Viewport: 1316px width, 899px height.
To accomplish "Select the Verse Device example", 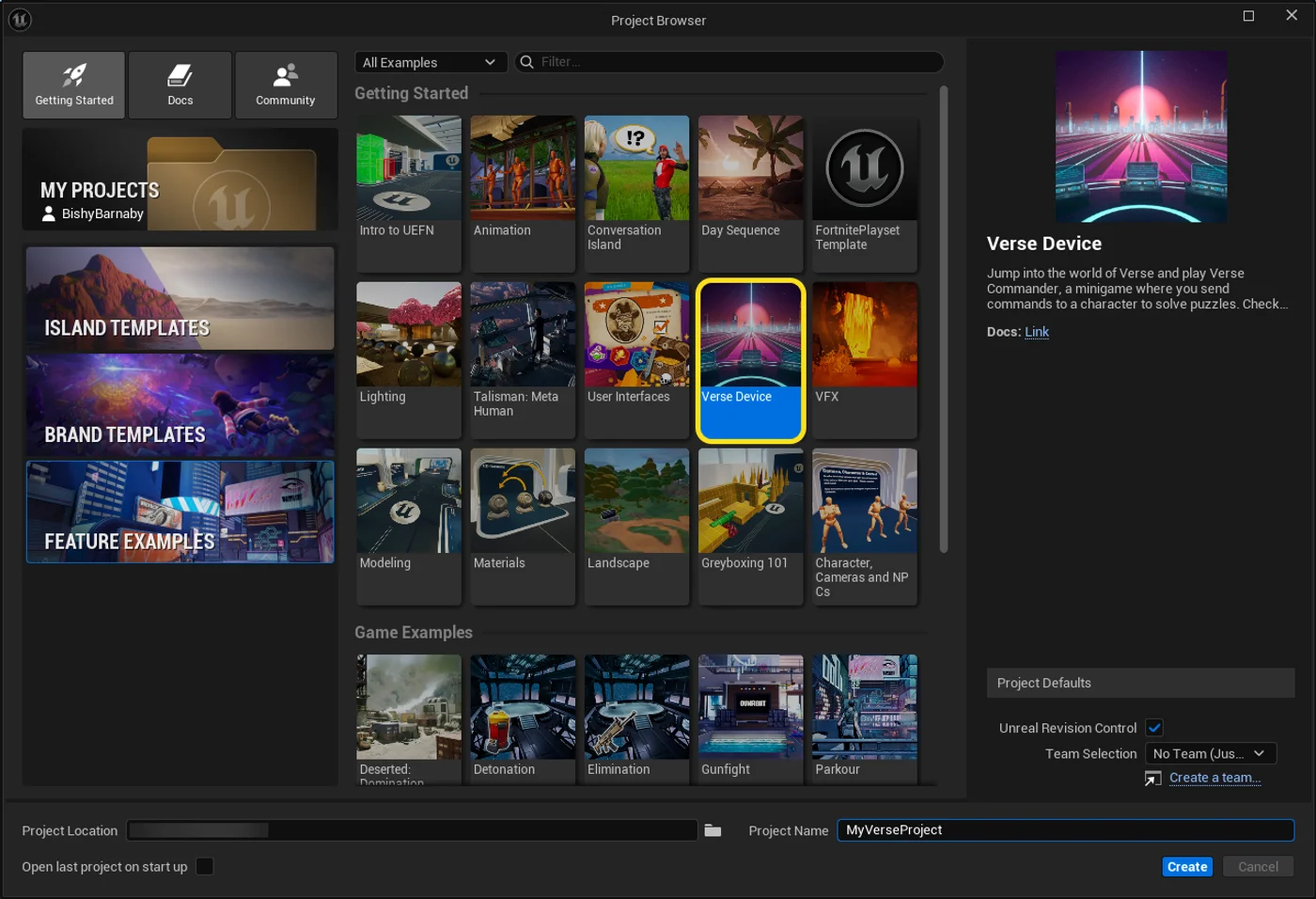I will 751,359.
